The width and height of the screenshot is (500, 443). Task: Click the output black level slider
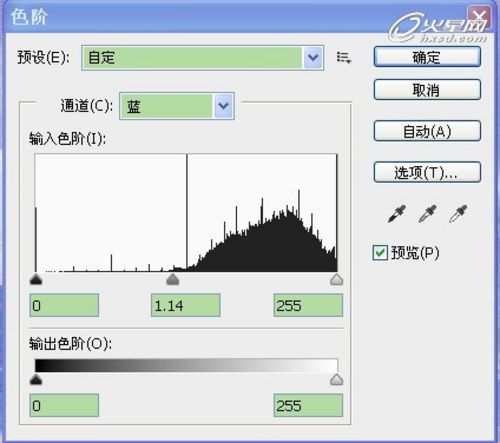tap(36, 379)
